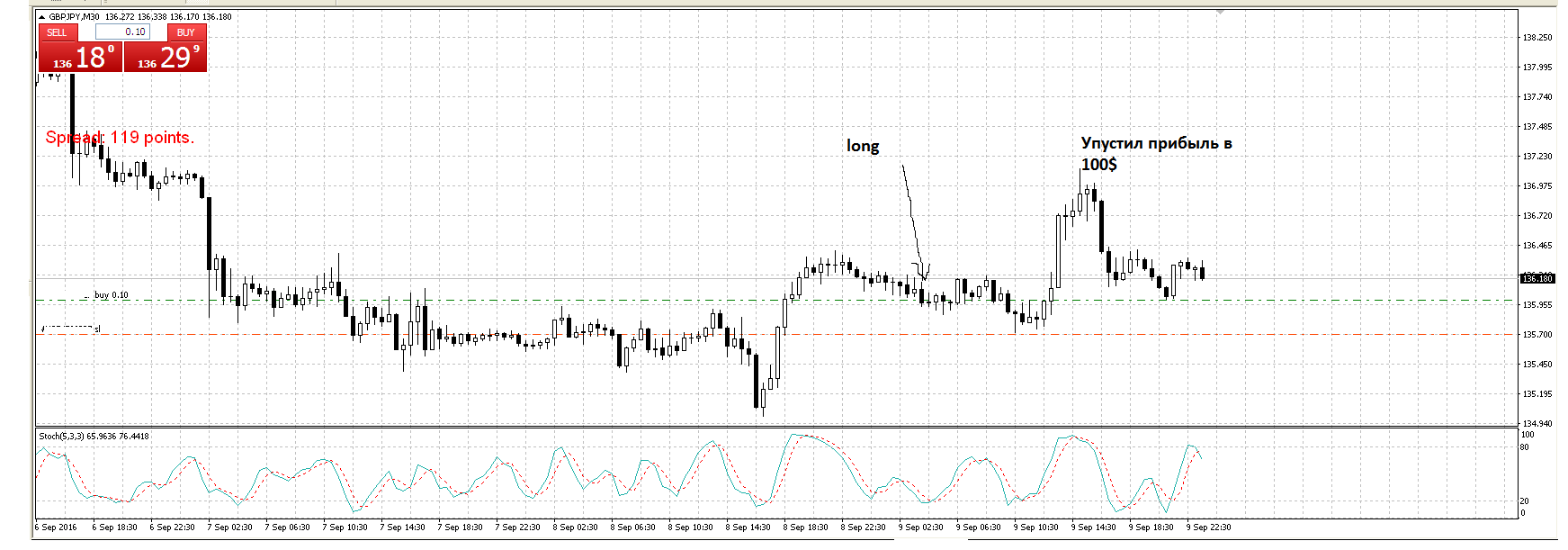Click the 0.10 lot volume field
The width and height of the screenshot is (1568, 550).
coord(123,32)
